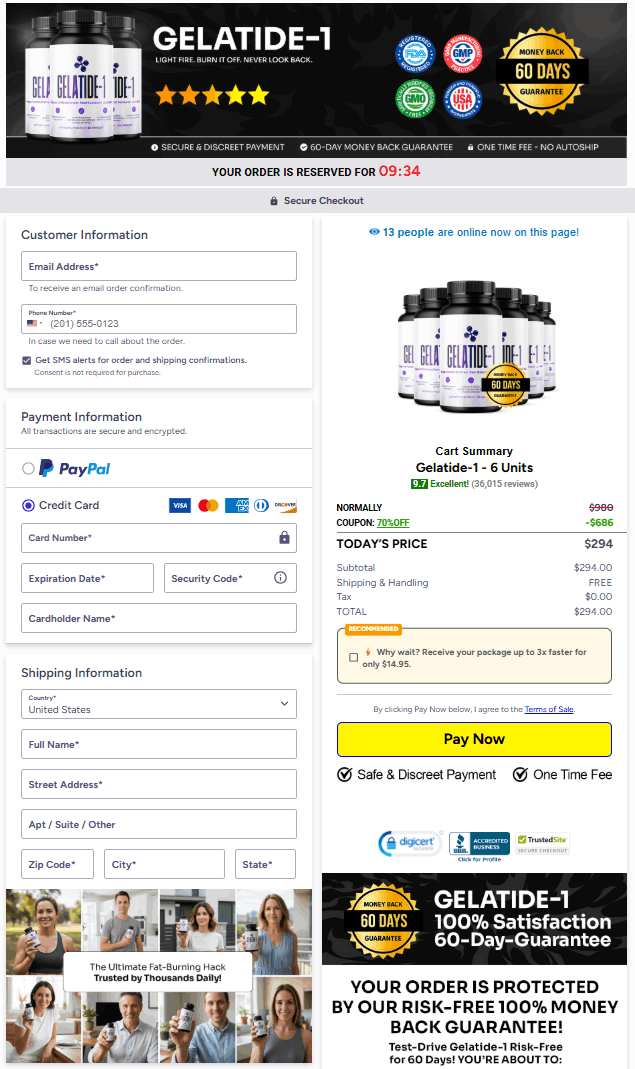Image resolution: width=635 pixels, height=1069 pixels.
Task: Select the Credit Card radio button
Action: [28, 505]
